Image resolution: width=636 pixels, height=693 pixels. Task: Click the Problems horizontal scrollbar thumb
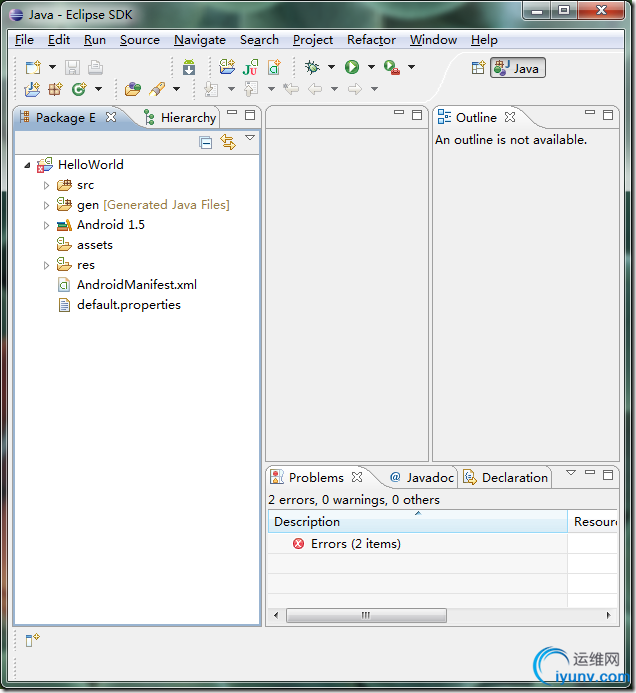click(366, 615)
